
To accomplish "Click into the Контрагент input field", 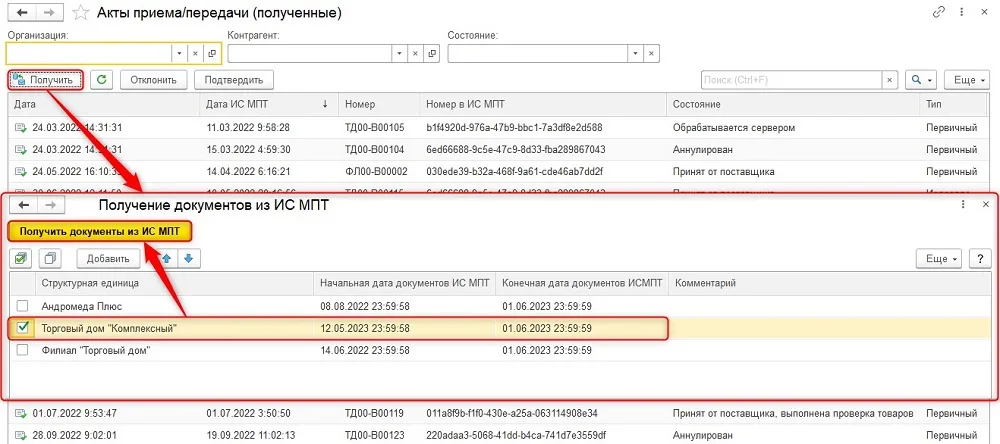I will (310, 54).
